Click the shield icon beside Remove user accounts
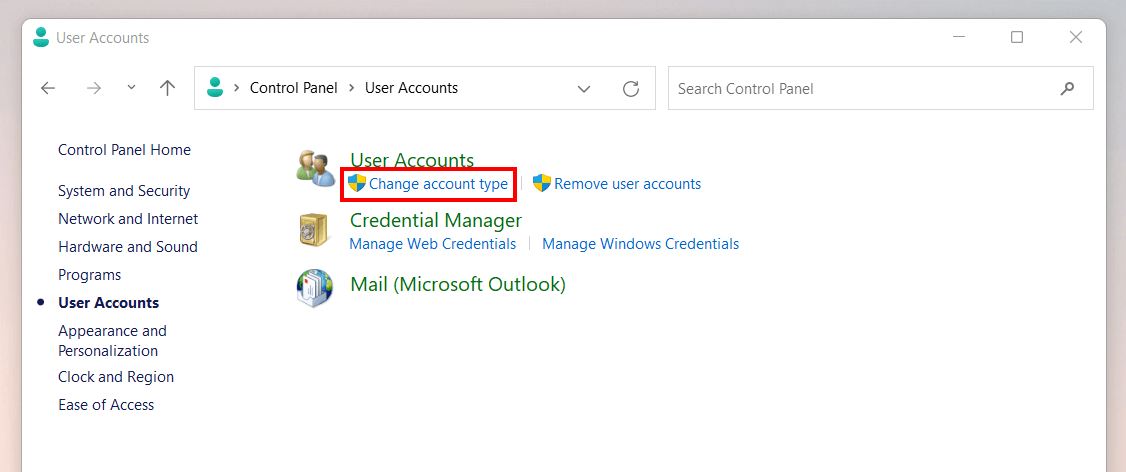 click(541, 183)
